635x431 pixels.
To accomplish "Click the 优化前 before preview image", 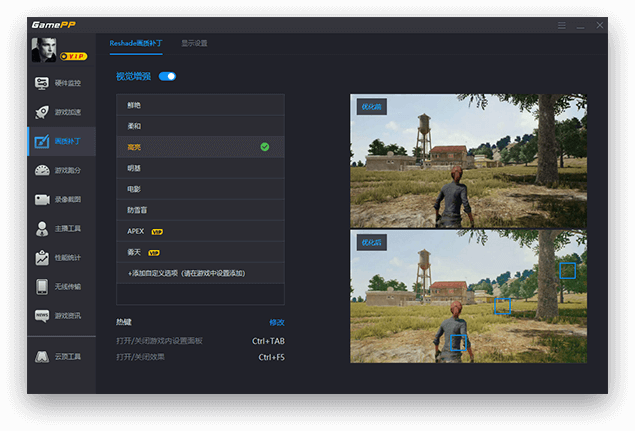I will point(469,161).
